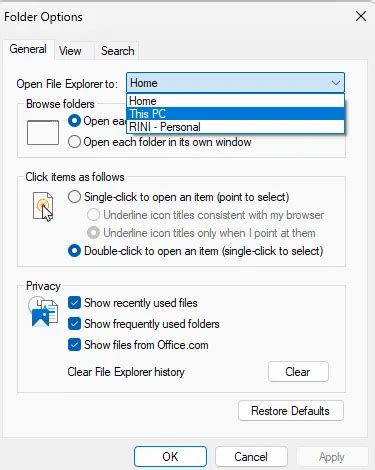The image size is (375, 470).
Task: Click the Browse folders window preview icon
Action: click(x=43, y=133)
